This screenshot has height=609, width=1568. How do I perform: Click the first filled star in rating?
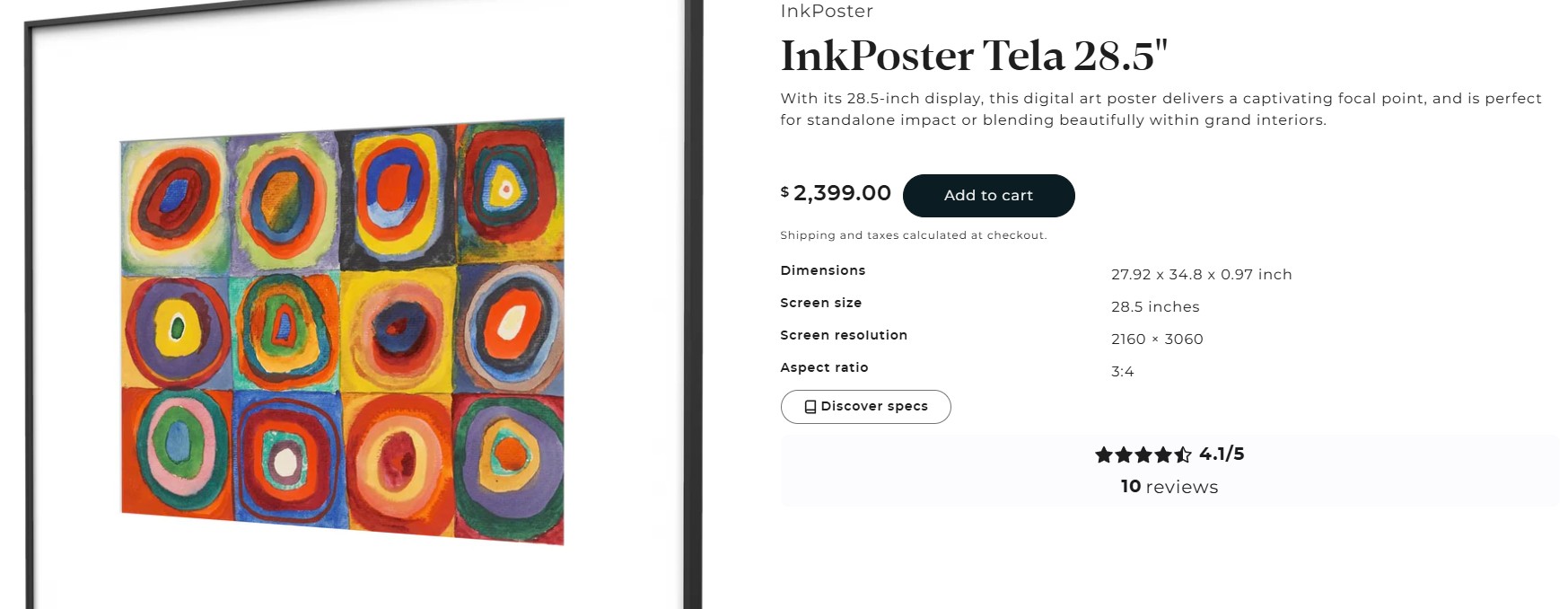[x=1104, y=455]
